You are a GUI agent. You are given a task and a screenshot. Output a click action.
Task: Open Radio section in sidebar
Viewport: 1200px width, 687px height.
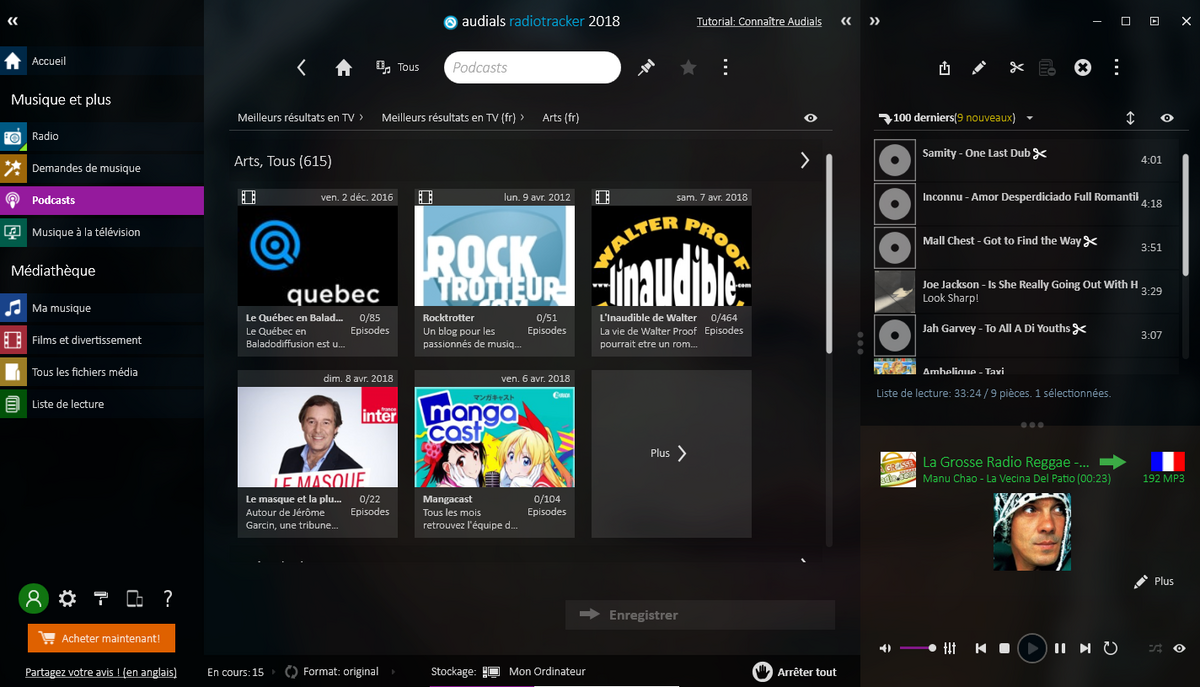coord(102,136)
